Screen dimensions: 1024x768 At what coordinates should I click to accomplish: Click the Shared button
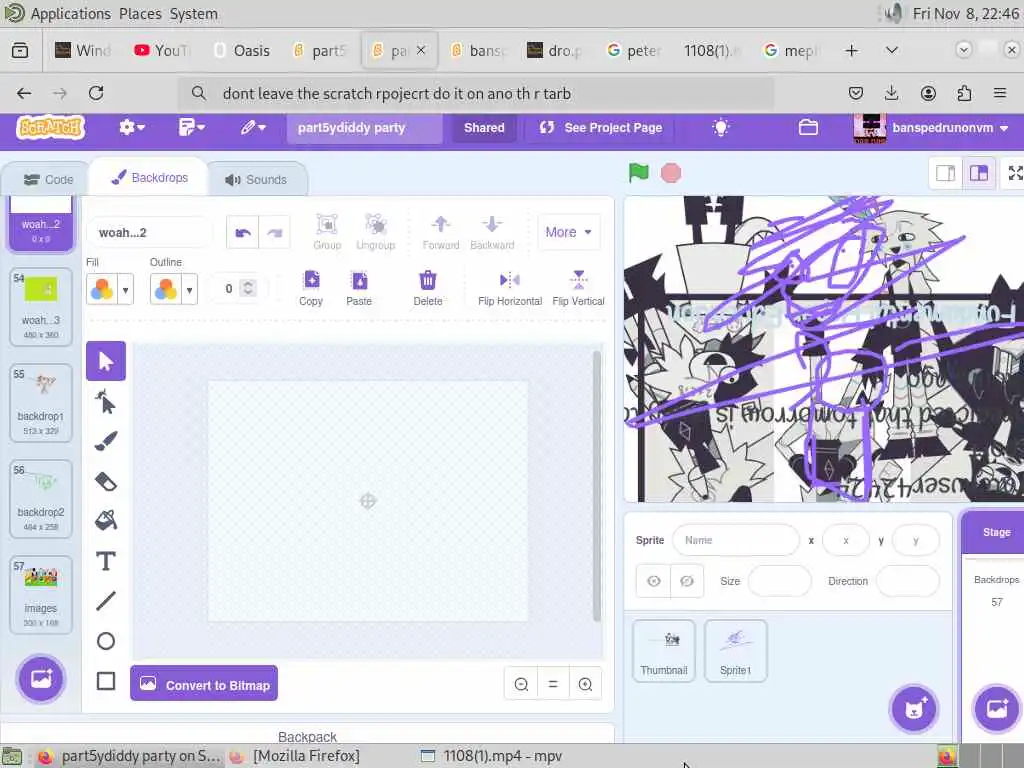[484, 127]
